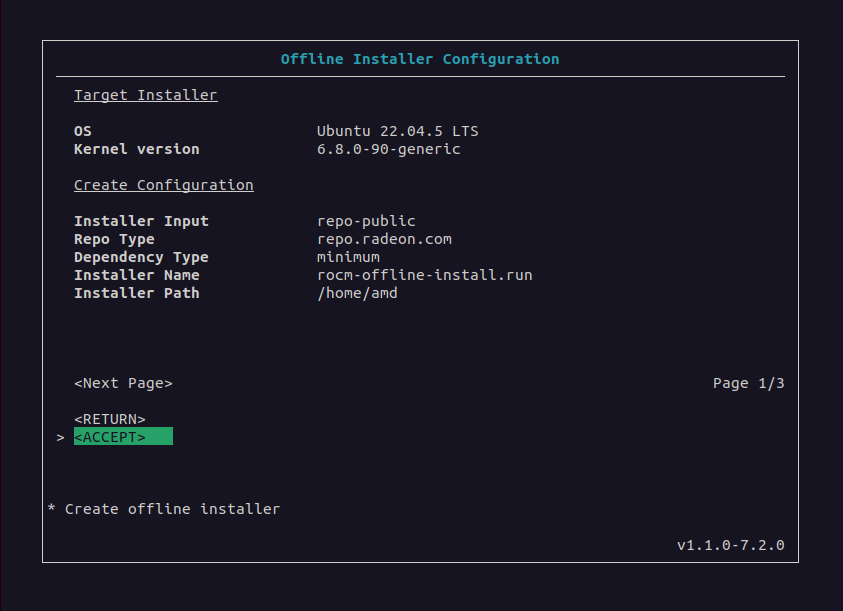This screenshot has height=611, width=843.
Task: Toggle Dependency Type value minimum
Action: coord(348,257)
